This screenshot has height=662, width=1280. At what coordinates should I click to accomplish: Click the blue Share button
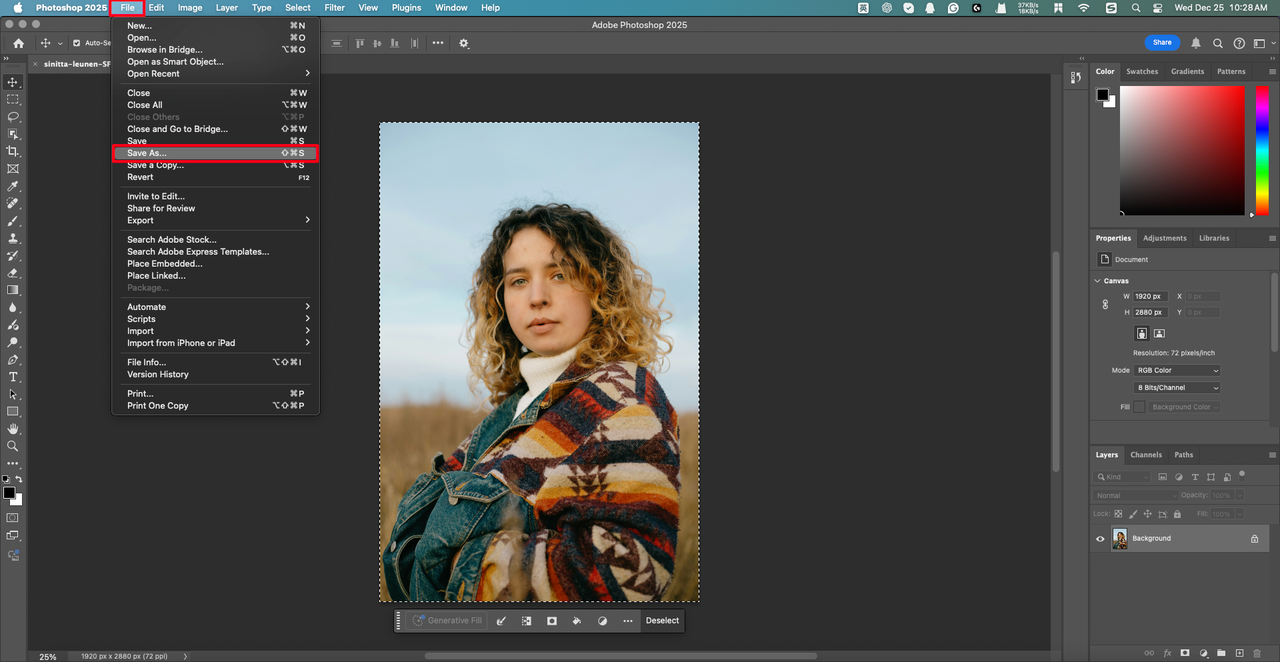(x=1162, y=43)
